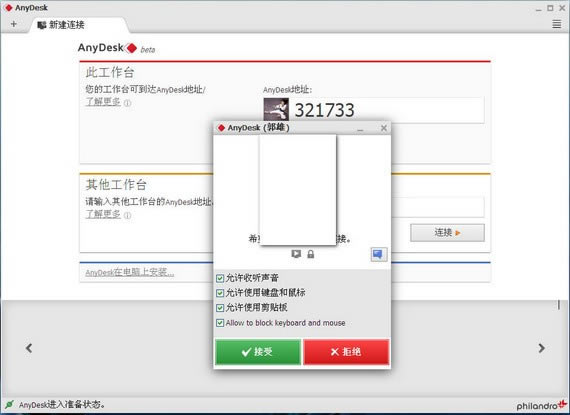This screenshot has height=415, width=570.
Task: Accept the request with green 接受 button
Action: click(258, 351)
